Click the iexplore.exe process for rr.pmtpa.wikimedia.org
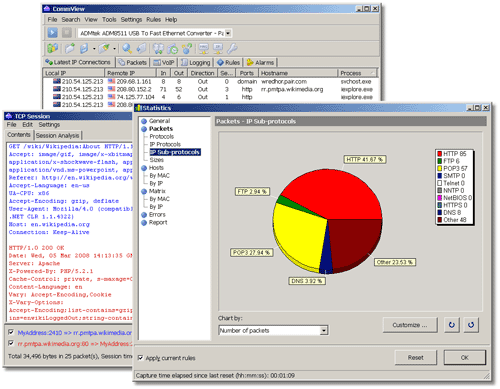The width and height of the screenshot is (500, 389). (356, 89)
